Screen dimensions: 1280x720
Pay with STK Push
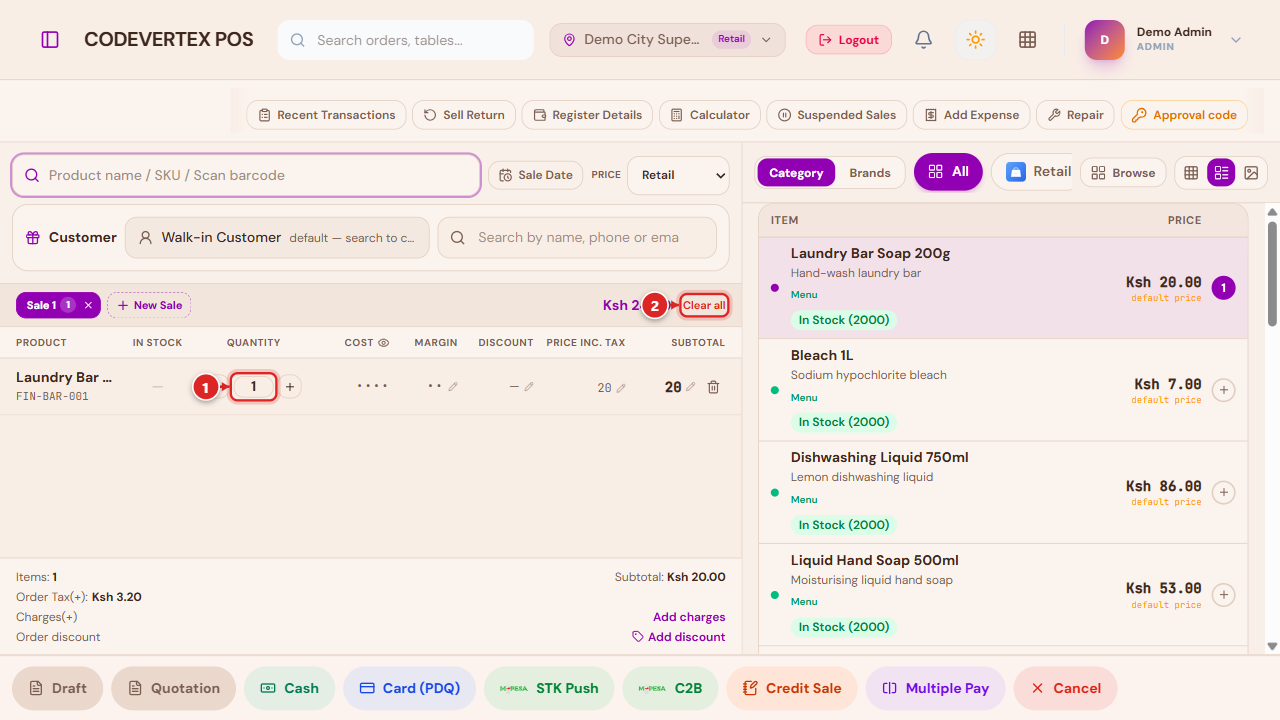[x=549, y=688]
